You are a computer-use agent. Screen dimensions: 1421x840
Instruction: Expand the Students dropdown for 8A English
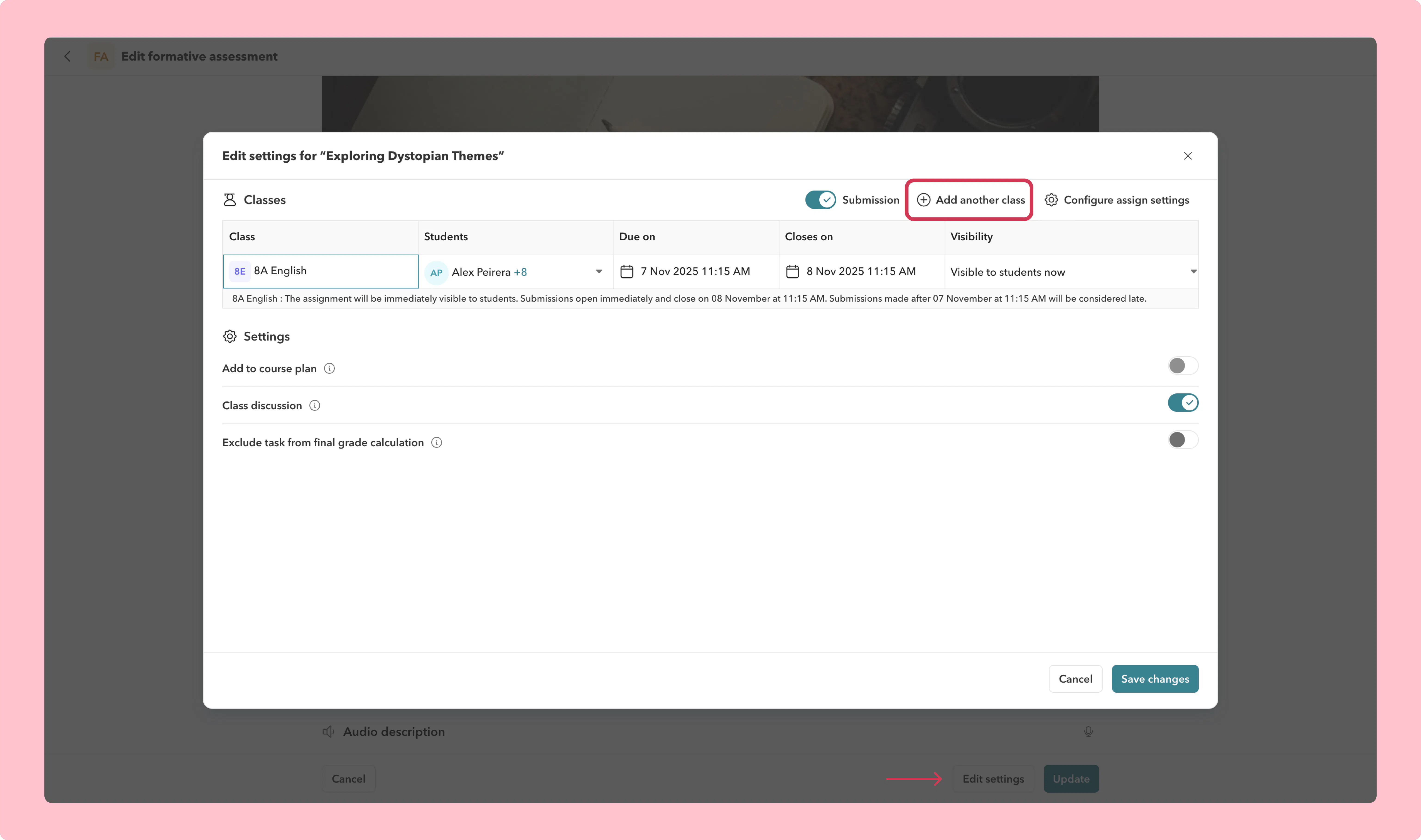(x=599, y=272)
